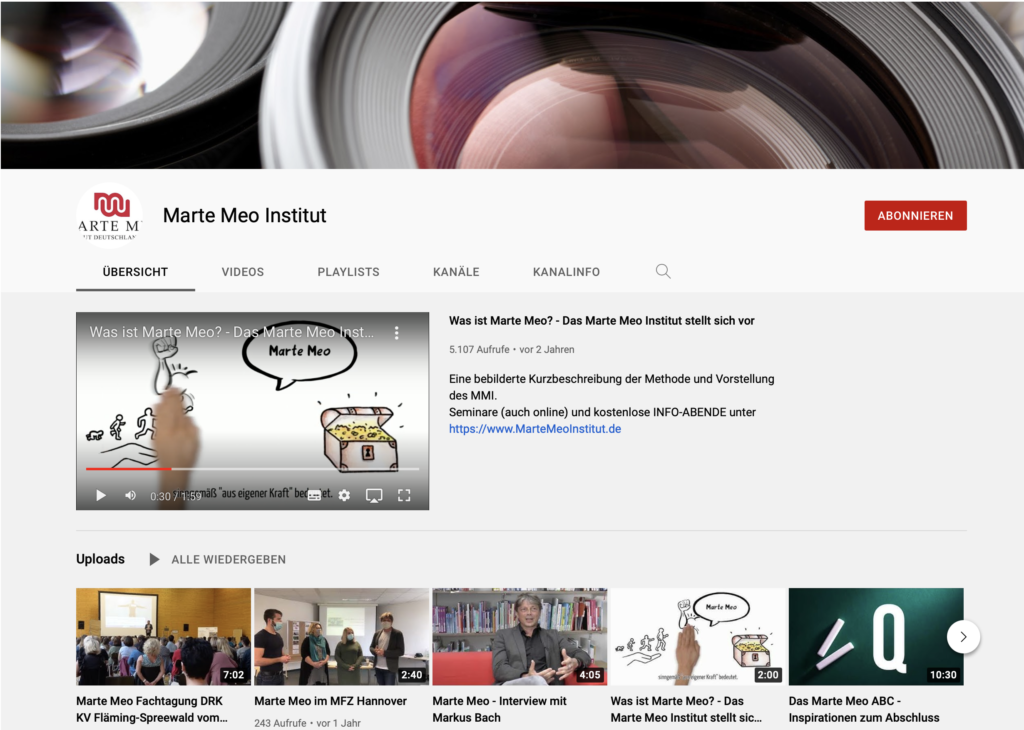Click the AirPlay icon in player

(x=374, y=496)
